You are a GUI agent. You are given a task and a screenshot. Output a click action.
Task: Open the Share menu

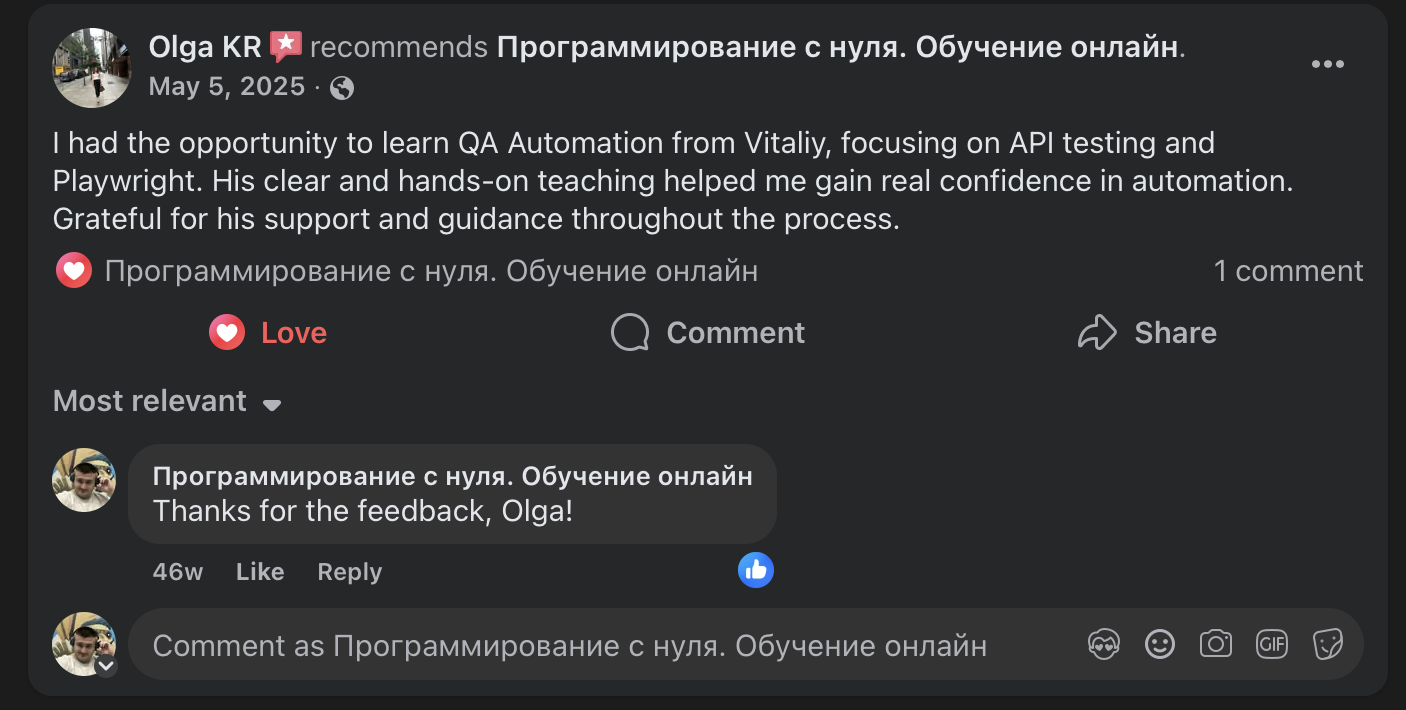pos(1146,332)
